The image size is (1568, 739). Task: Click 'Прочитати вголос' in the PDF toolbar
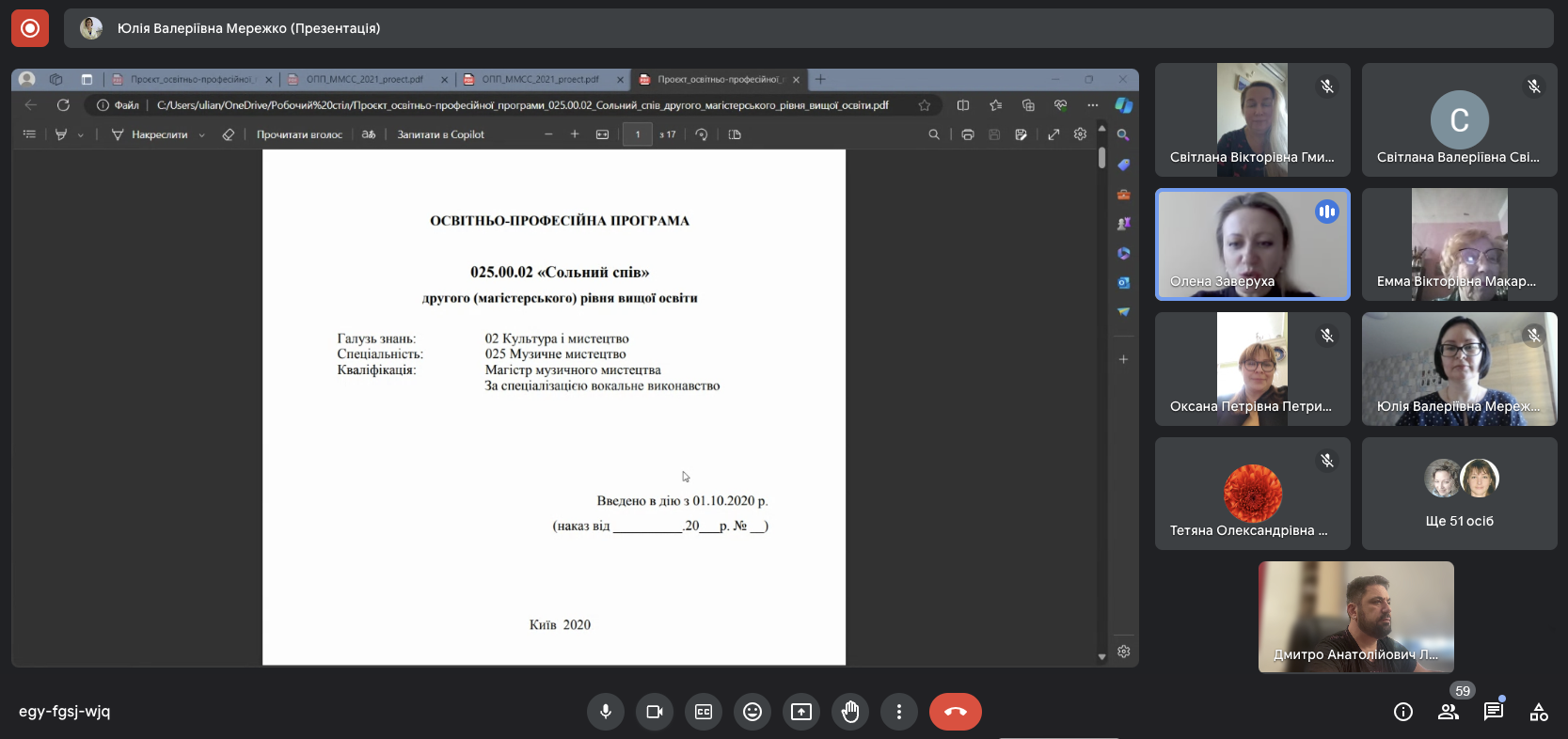point(299,134)
